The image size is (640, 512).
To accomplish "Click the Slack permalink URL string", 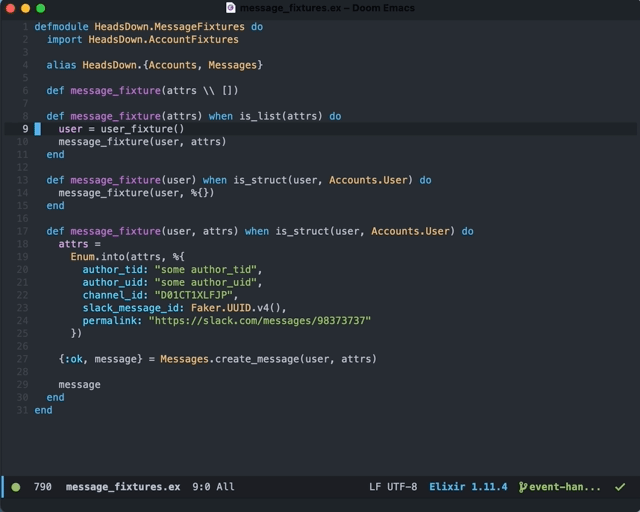I will 259,320.
